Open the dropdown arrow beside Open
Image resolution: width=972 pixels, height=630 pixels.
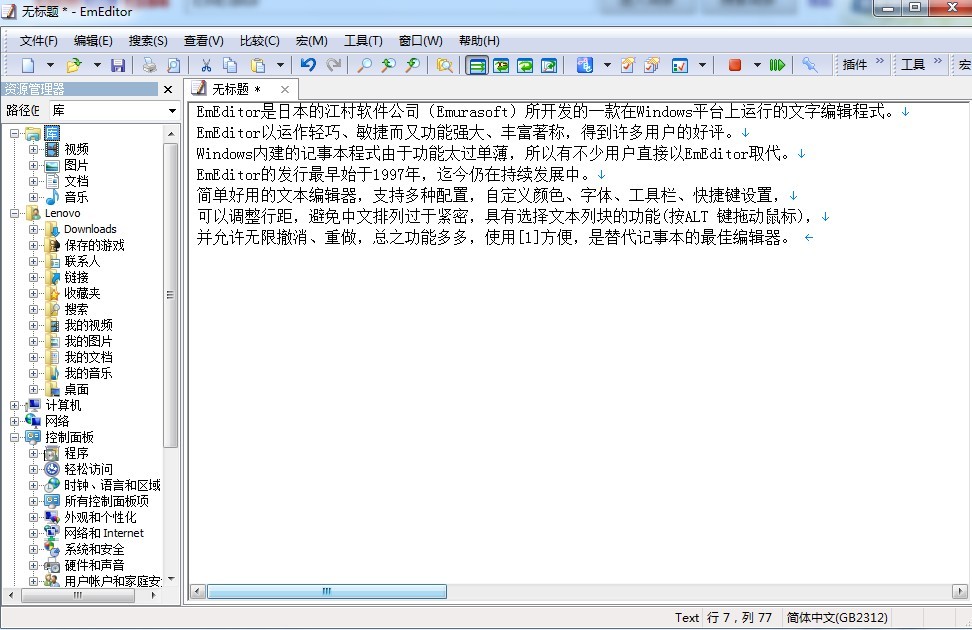[97, 65]
